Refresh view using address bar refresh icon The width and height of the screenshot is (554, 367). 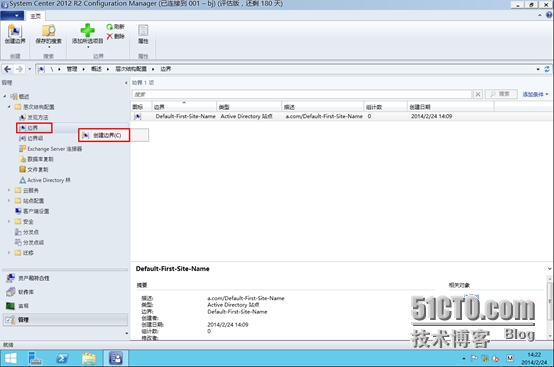pyautogui.click(x=547, y=69)
